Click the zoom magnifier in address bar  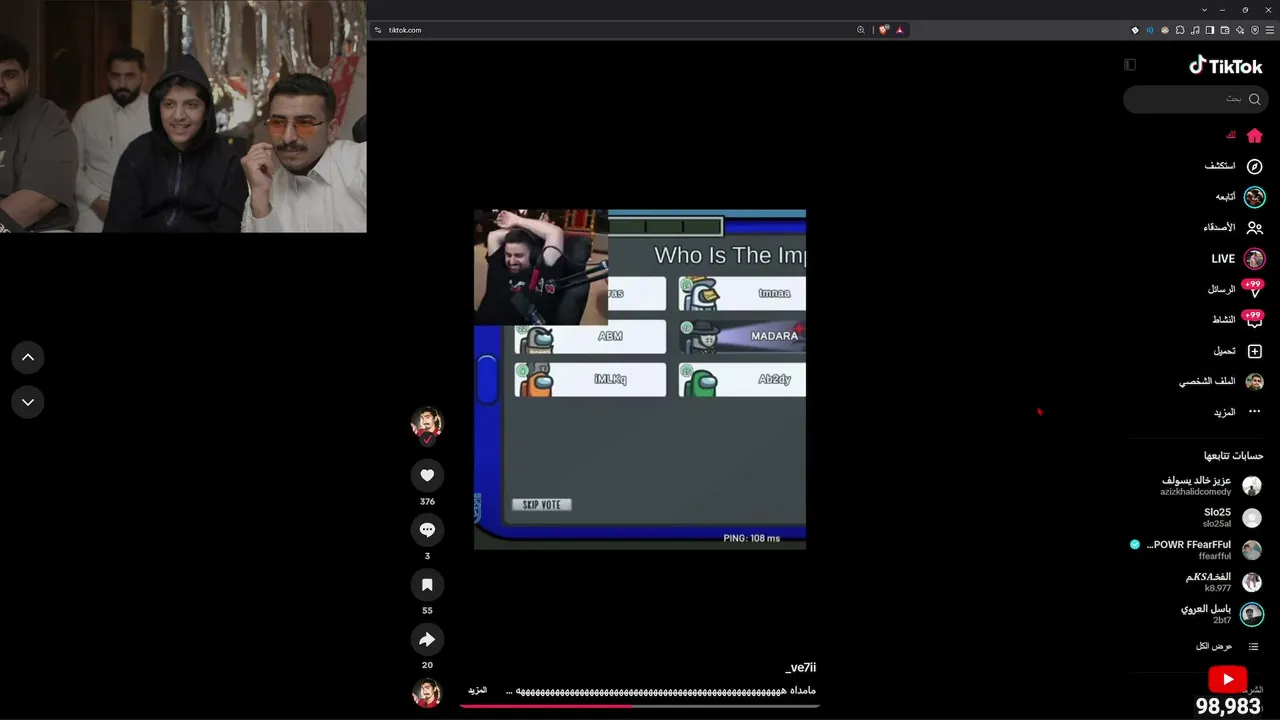click(x=861, y=30)
